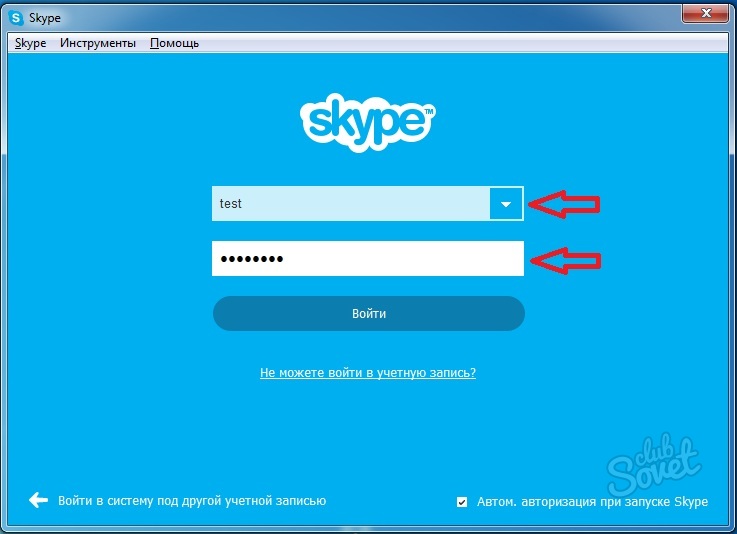Click the Автом. авторизация при запуске Skype label
The image size is (737, 534).
point(592,502)
